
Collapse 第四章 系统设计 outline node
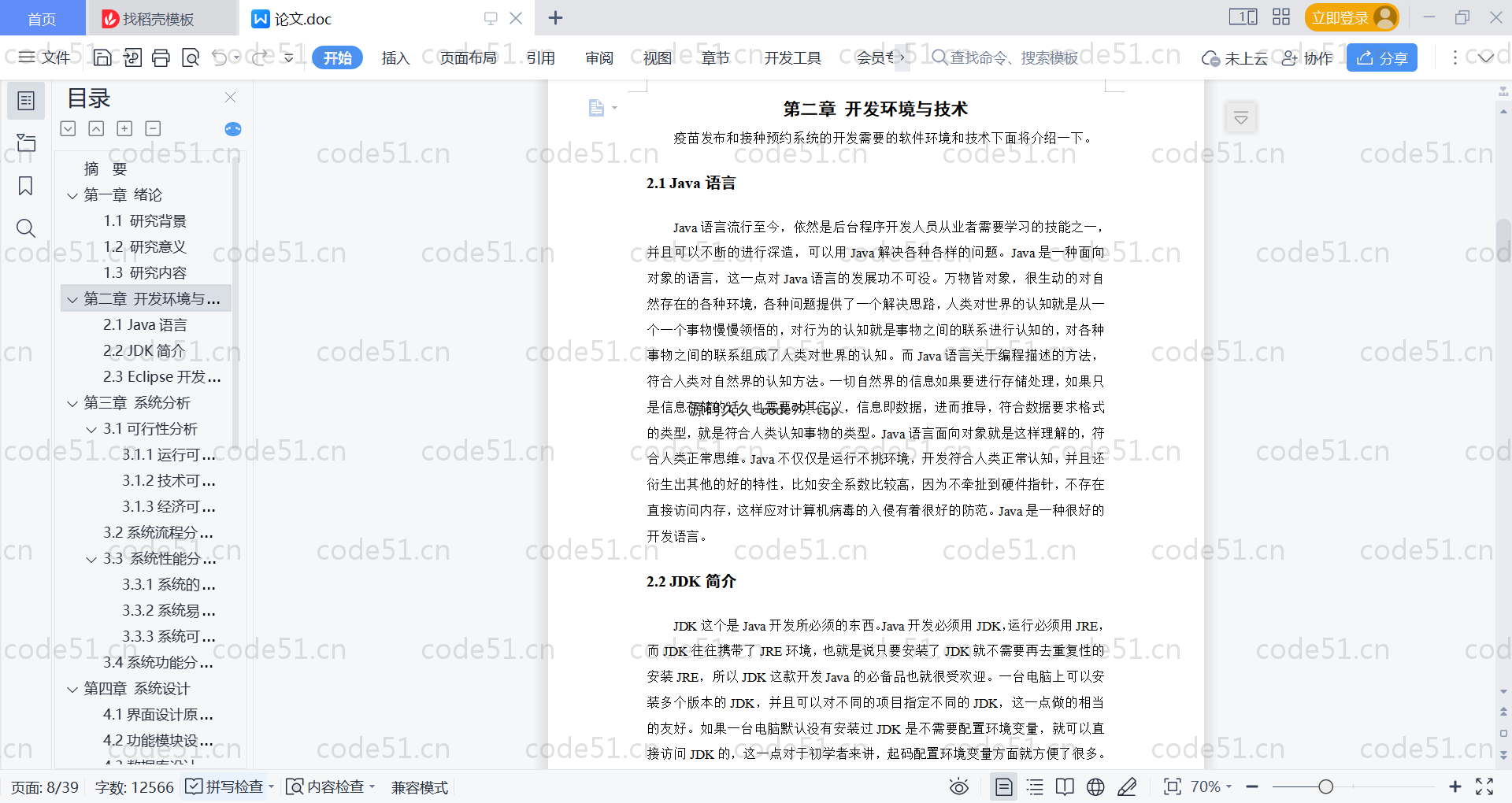point(72,689)
